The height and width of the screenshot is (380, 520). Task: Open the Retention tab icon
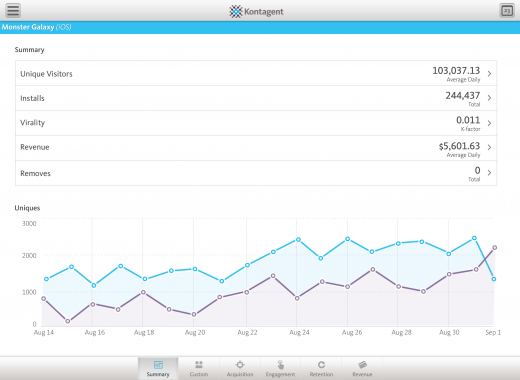pos(321,365)
